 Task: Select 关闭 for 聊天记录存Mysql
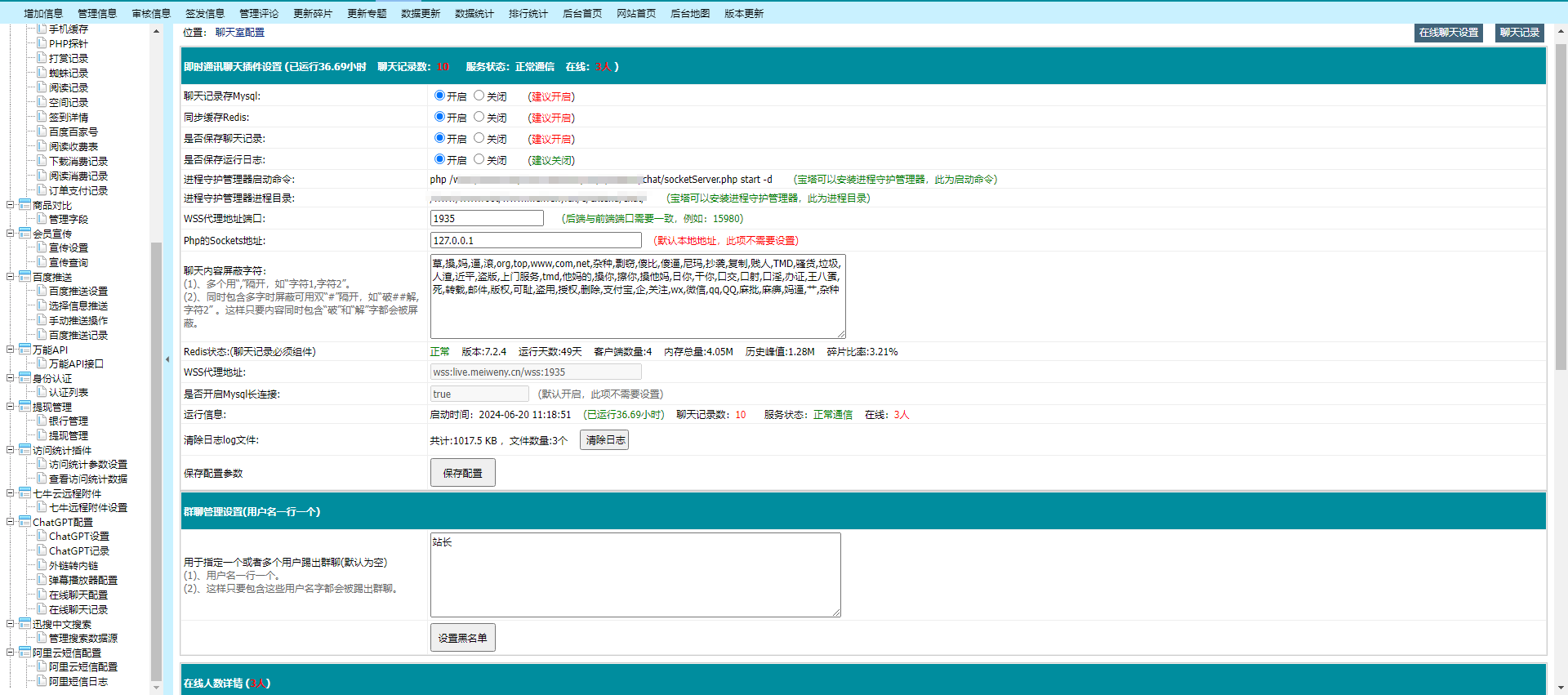coord(479,96)
